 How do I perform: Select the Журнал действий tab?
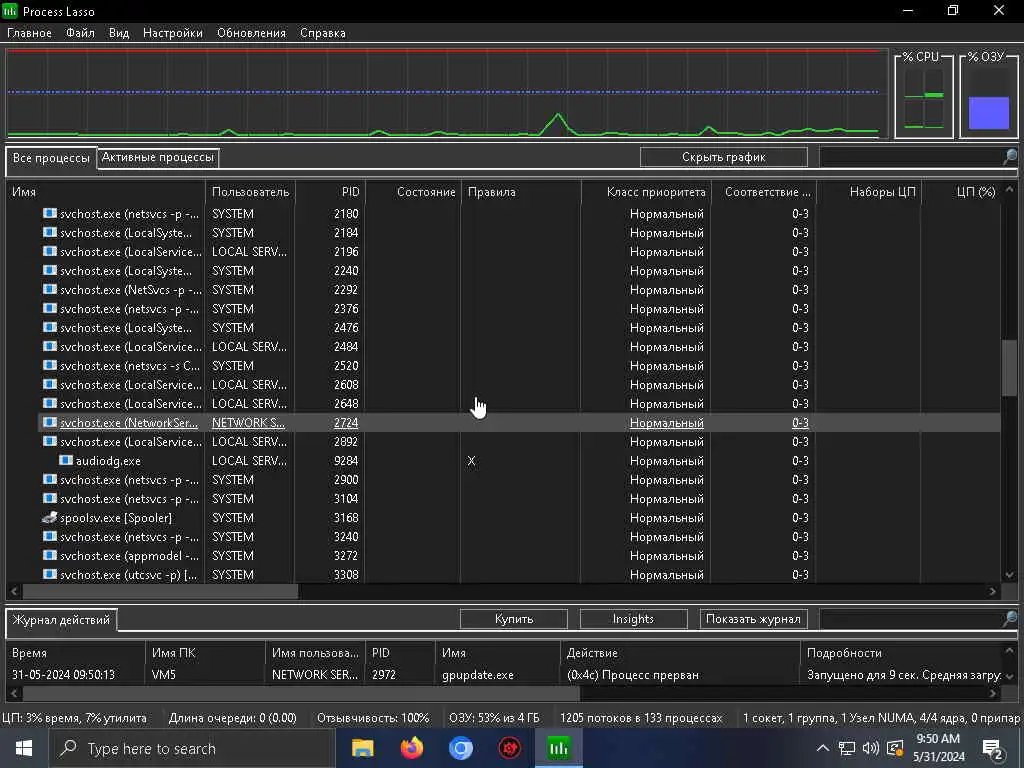pos(61,620)
